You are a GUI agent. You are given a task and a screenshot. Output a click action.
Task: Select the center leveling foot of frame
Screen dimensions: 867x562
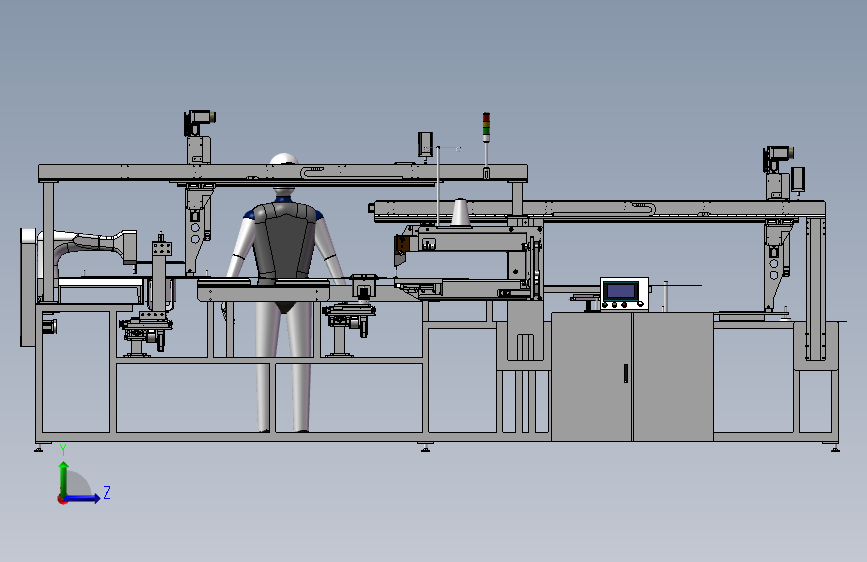[x=425, y=448]
